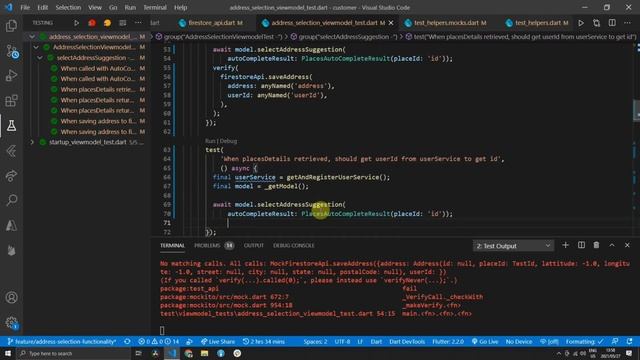The image size is (640, 360).
Task: Open Manage gear settings menu
Action: pos(11,322)
